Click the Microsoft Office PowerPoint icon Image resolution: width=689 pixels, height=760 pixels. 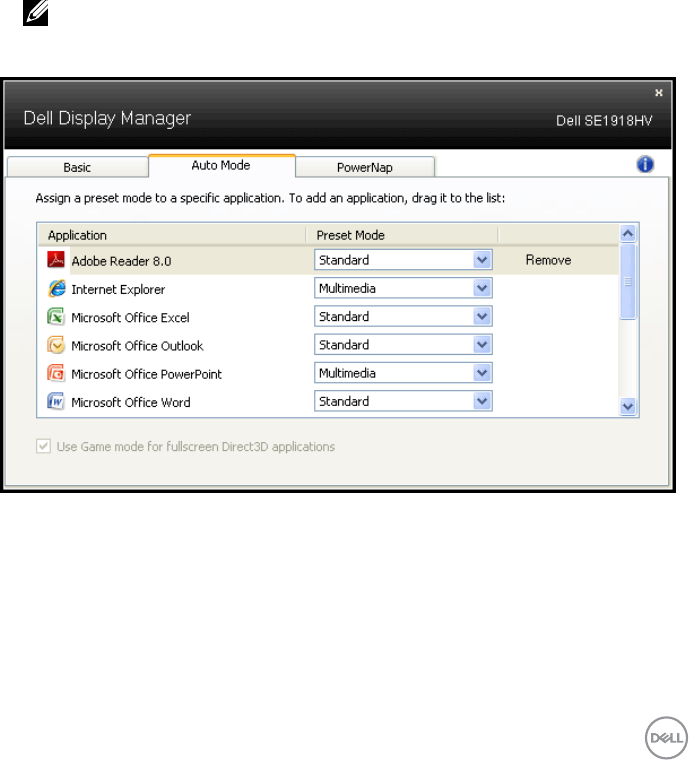pyautogui.click(x=56, y=373)
